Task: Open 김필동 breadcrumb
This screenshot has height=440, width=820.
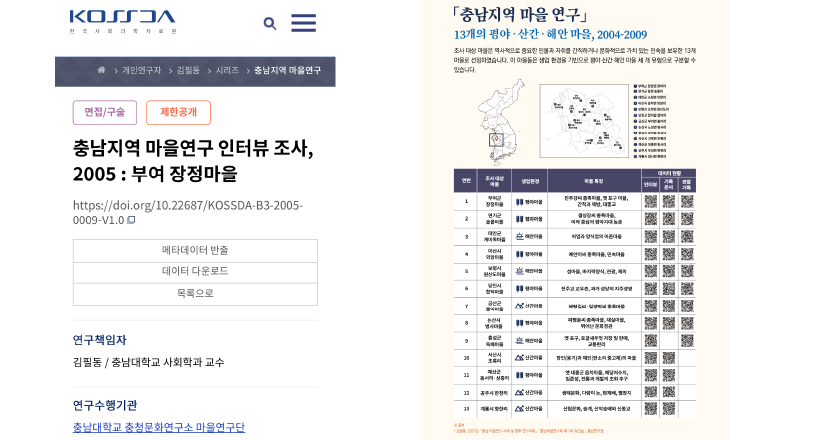Action: click(x=188, y=70)
